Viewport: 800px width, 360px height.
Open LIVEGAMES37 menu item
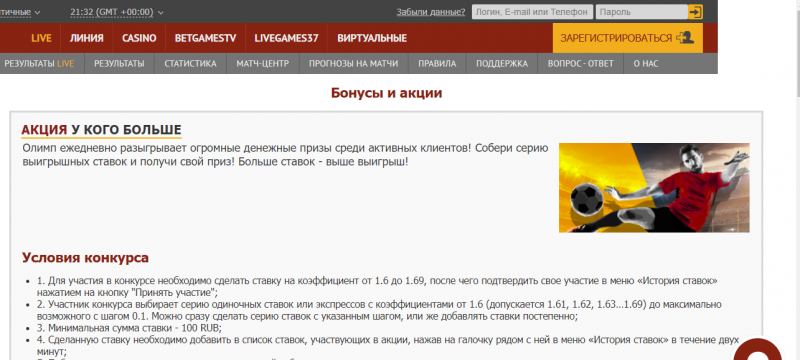[286, 38]
